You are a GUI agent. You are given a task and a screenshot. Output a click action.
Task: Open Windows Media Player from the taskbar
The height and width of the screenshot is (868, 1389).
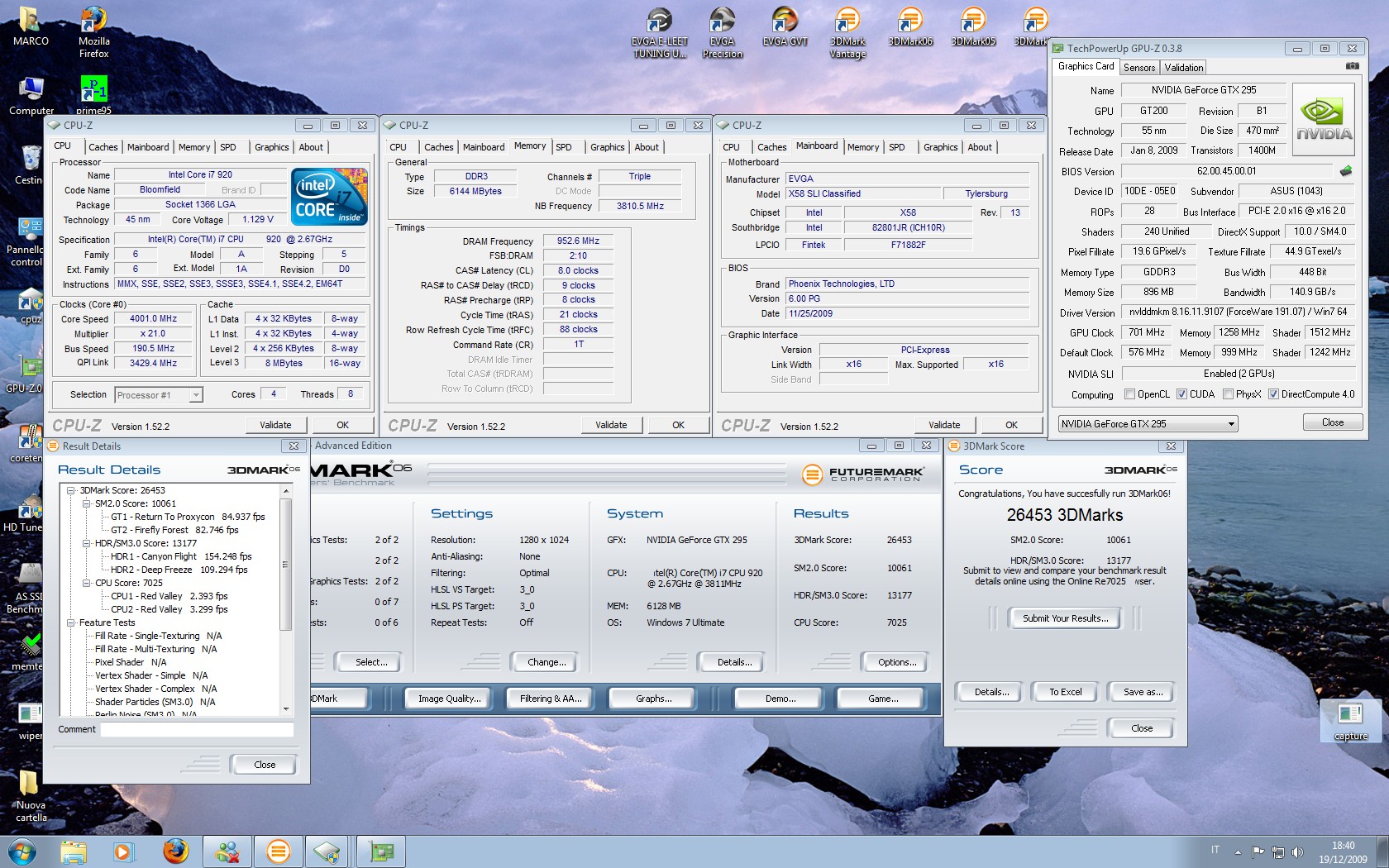point(123,851)
